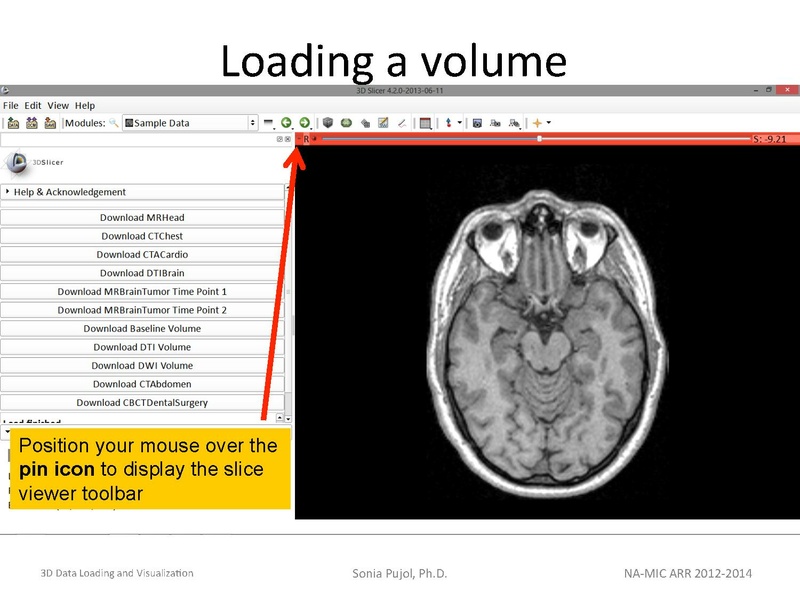Click Download MRHead button

point(142,217)
